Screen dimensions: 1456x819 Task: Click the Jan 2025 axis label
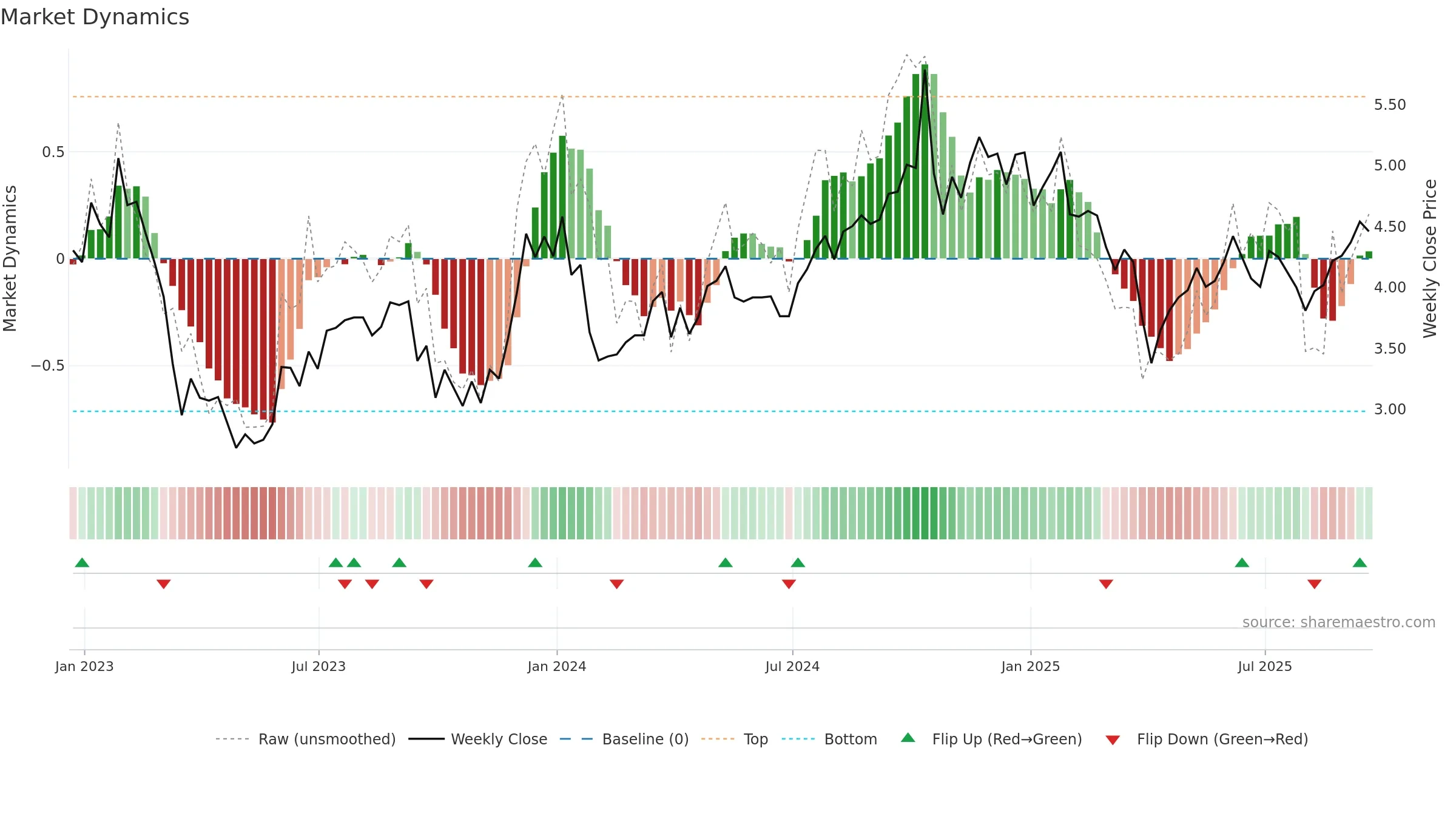pyautogui.click(x=1031, y=666)
